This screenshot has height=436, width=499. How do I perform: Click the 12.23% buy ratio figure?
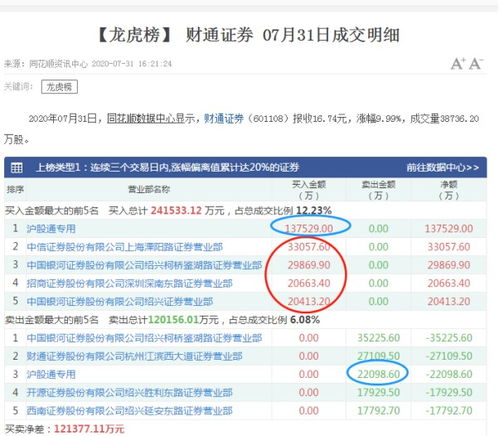(x=314, y=211)
